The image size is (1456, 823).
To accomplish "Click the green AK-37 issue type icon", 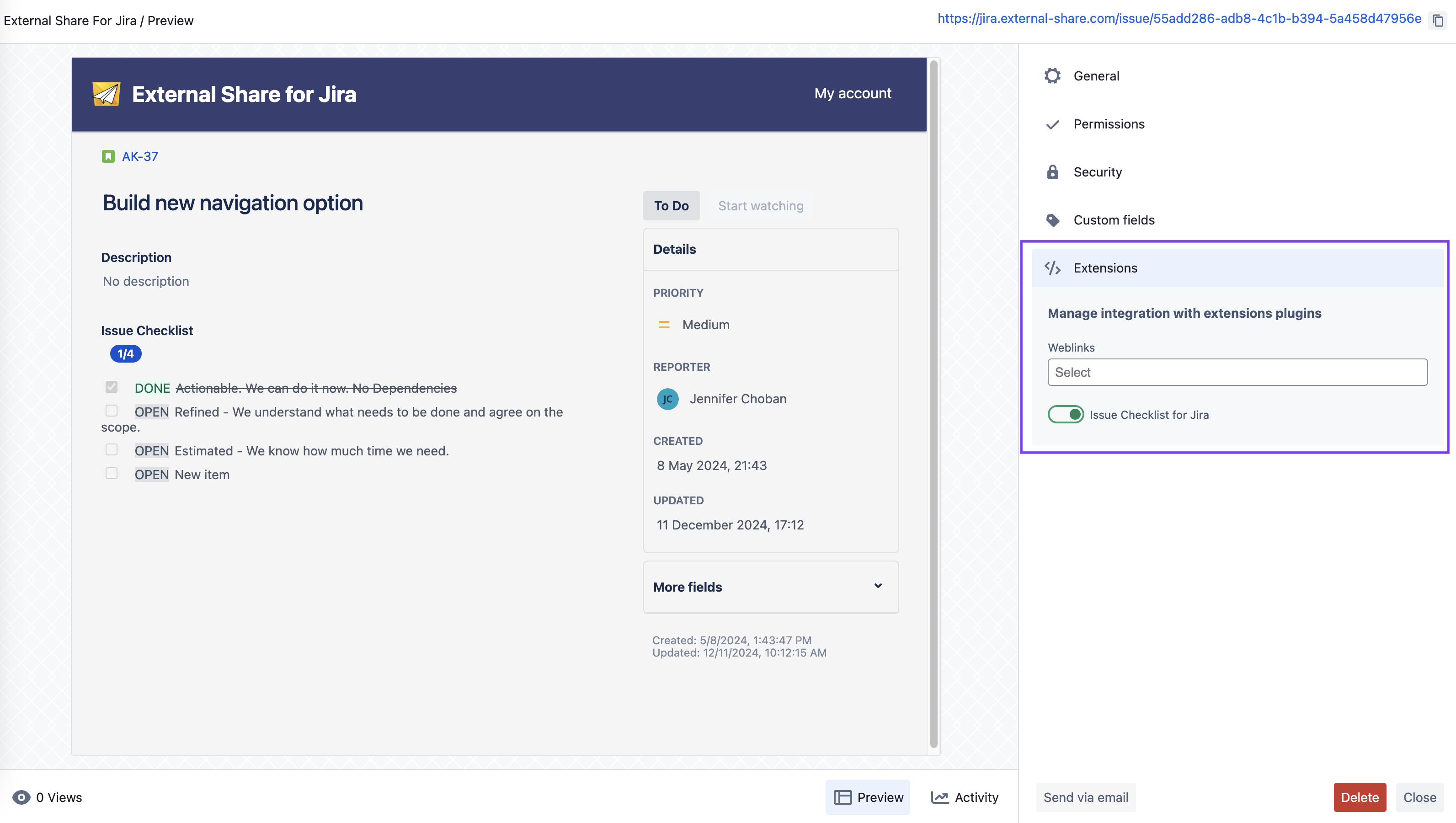I will click(x=108, y=156).
